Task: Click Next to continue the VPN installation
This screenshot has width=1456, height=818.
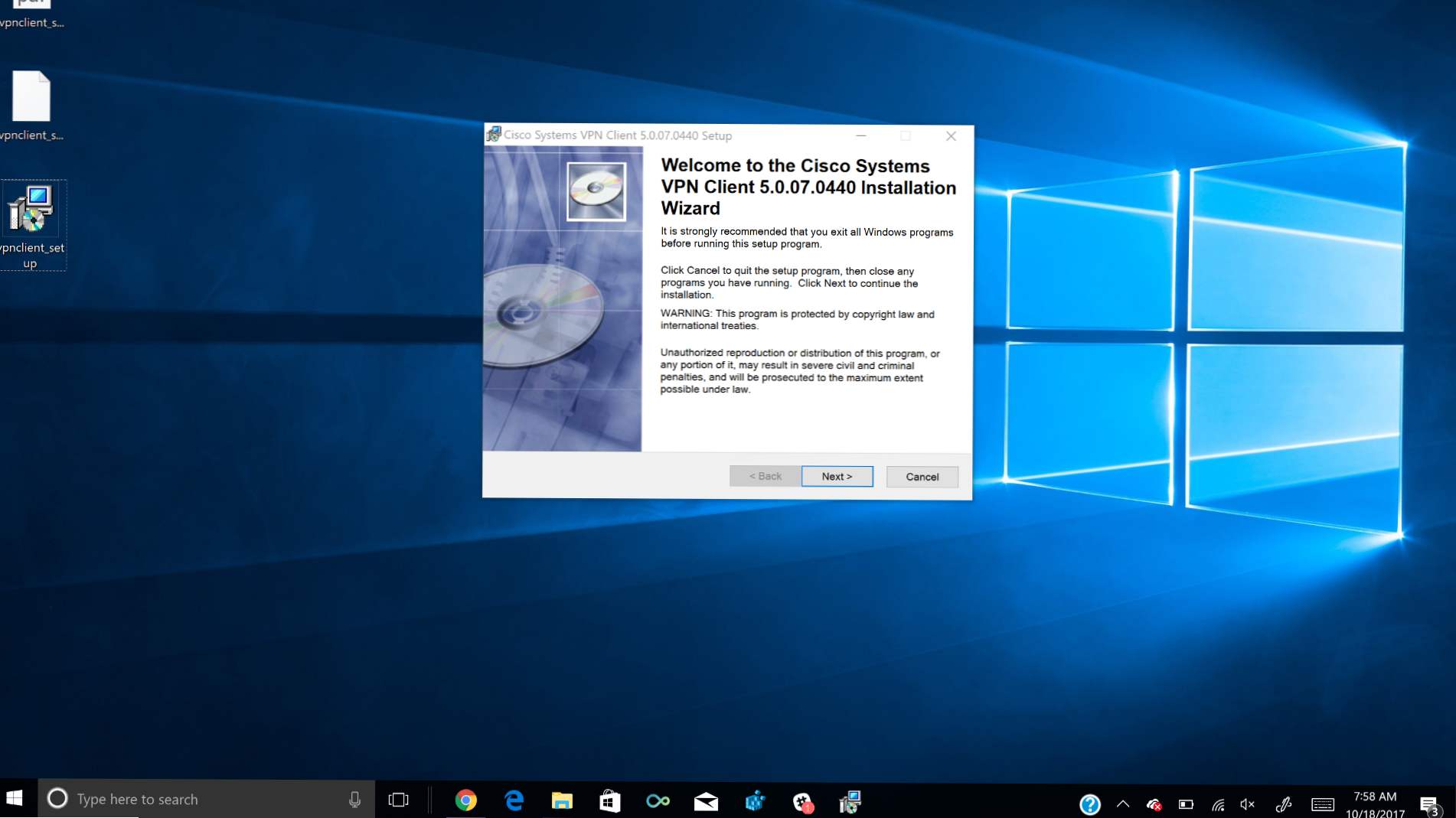Action: pyautogui.click(x=837, y=476)
